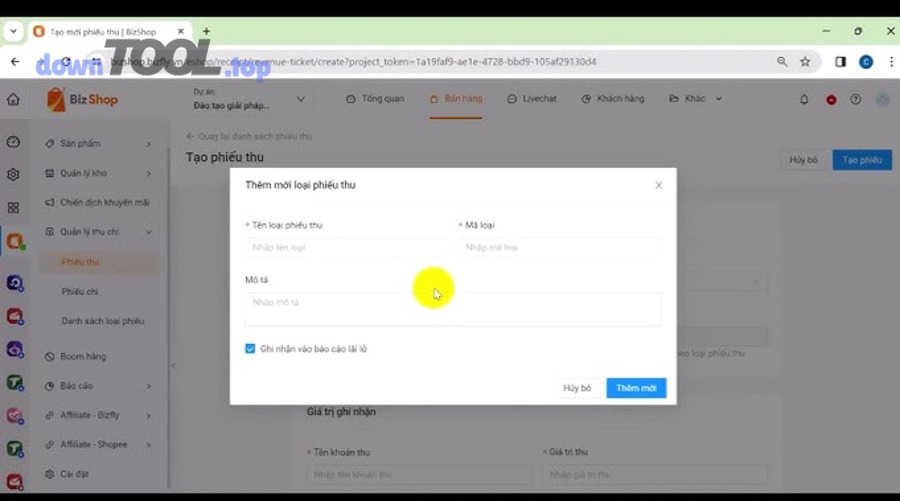Click the Thêm mới button
Image resolution: width=900 pixels, height=501 pixels.
(636, 388)
